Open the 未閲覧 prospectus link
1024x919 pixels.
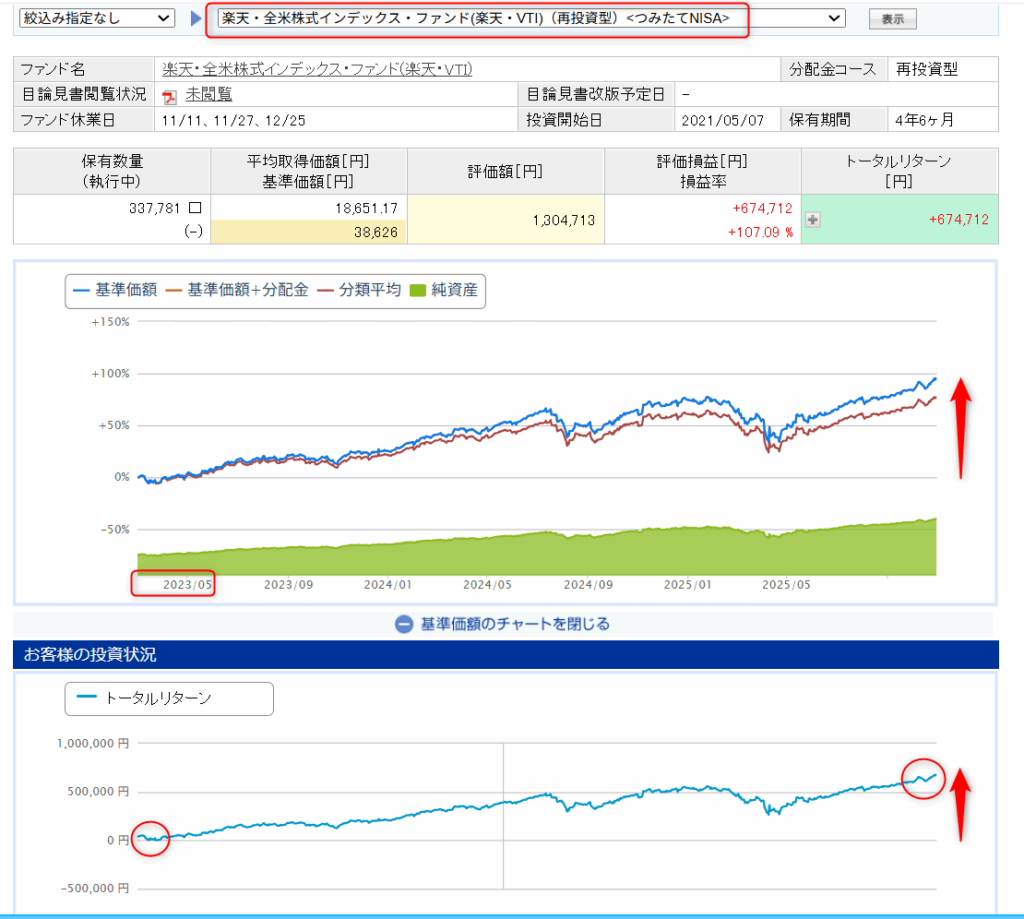pyautogui.click(x=209, y=94)
